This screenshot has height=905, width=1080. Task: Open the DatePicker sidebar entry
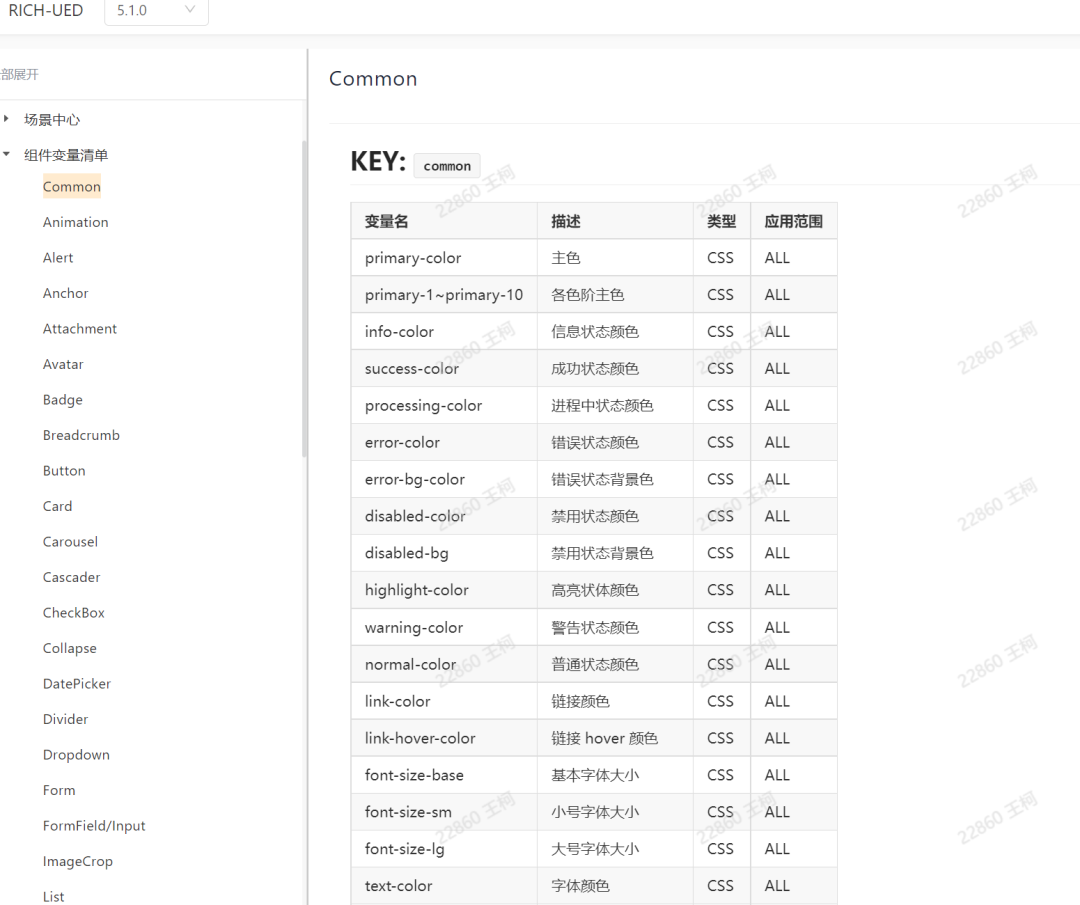76,684
